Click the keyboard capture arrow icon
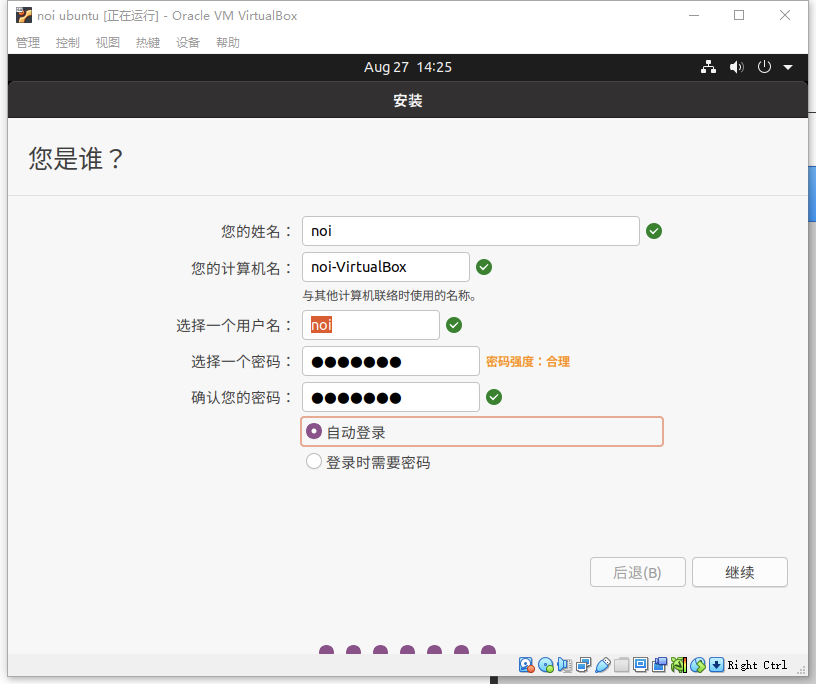 pos(717,665)
